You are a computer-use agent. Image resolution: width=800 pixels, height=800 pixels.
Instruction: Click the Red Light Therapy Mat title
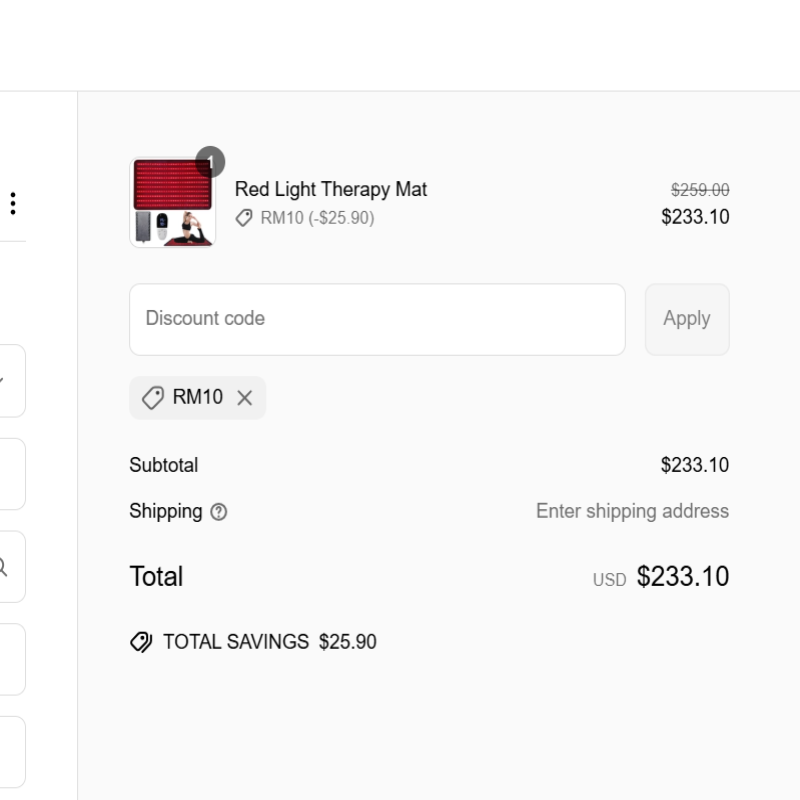331,189
